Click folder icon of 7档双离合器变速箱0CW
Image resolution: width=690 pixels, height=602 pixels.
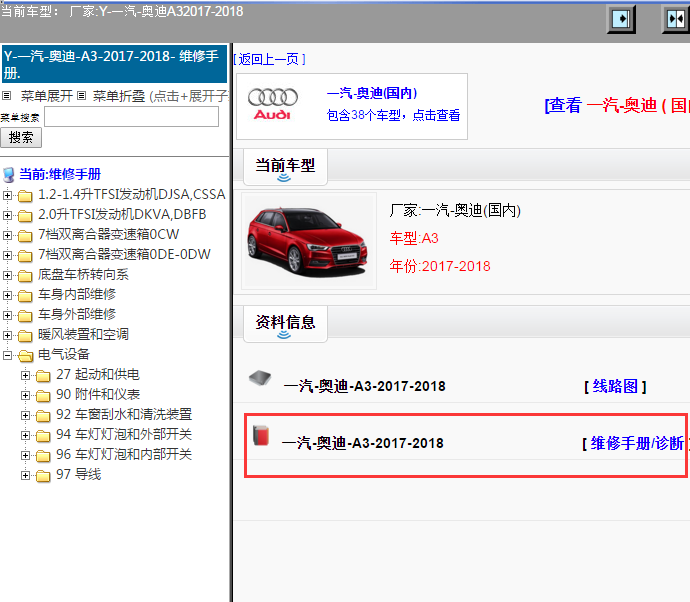25,235
